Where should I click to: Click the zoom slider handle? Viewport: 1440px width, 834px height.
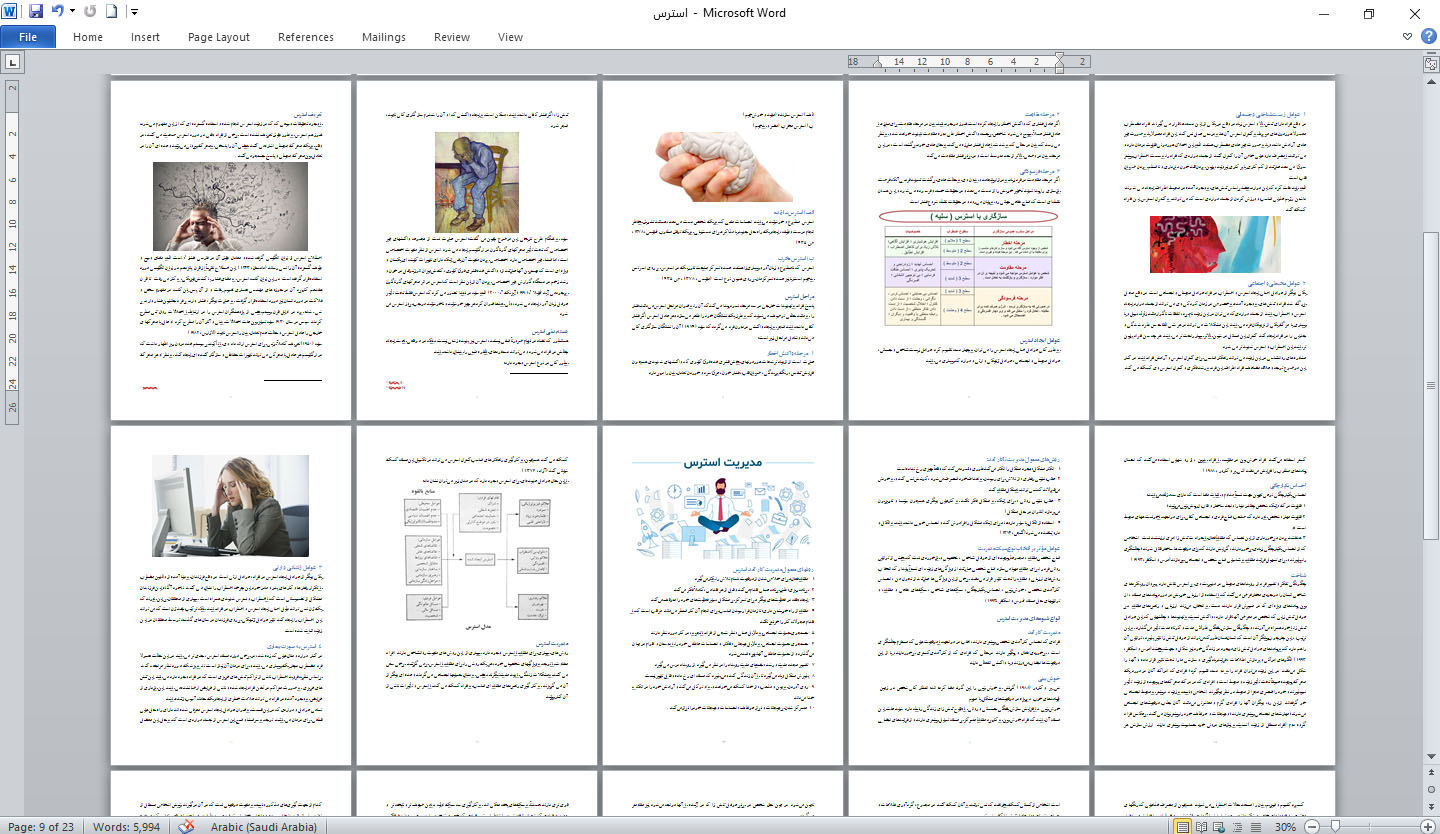1333,827
